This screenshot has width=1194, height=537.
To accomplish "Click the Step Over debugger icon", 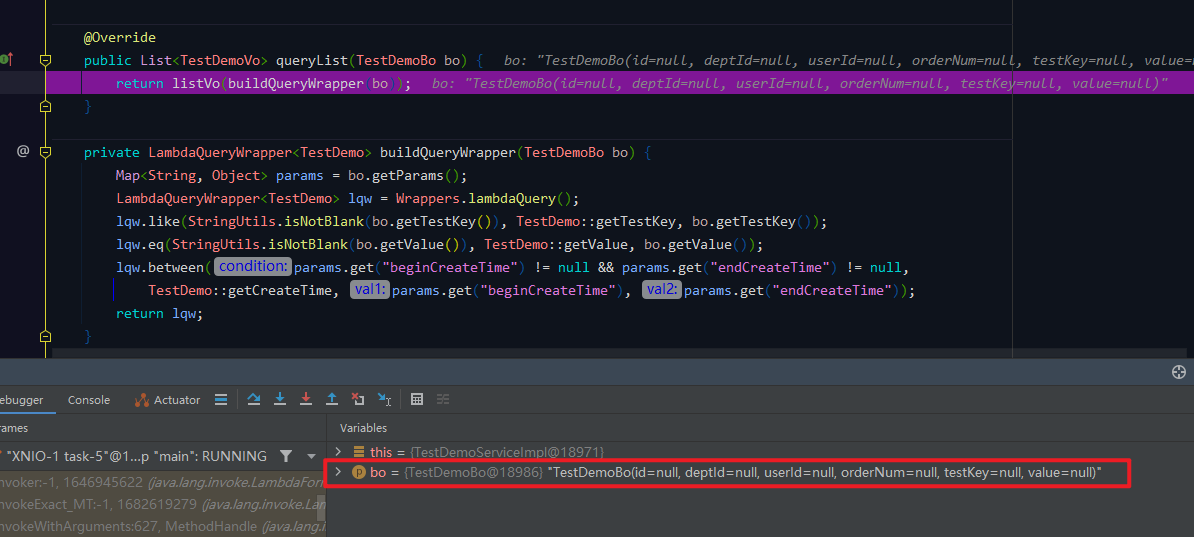I will coord(254,399).
